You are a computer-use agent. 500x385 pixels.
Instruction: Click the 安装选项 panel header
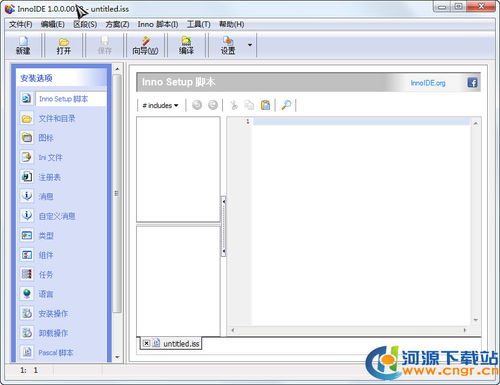61,78
